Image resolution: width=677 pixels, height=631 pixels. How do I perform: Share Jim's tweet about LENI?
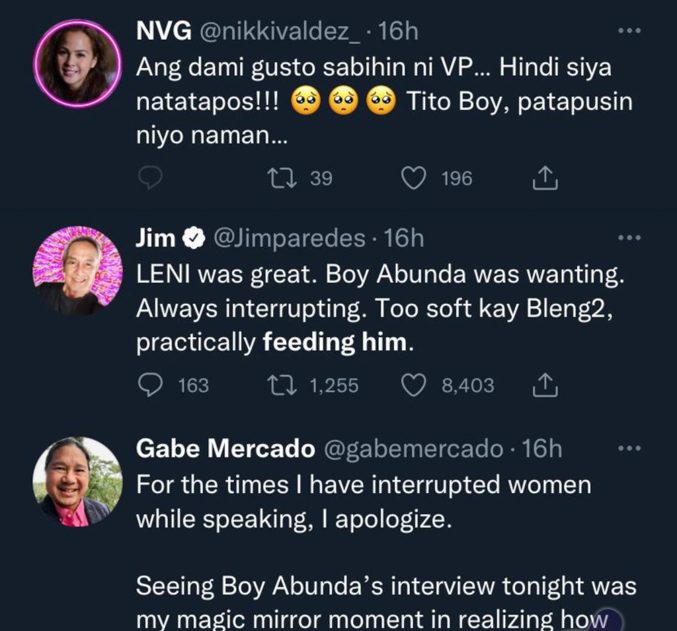coord(544,384)
